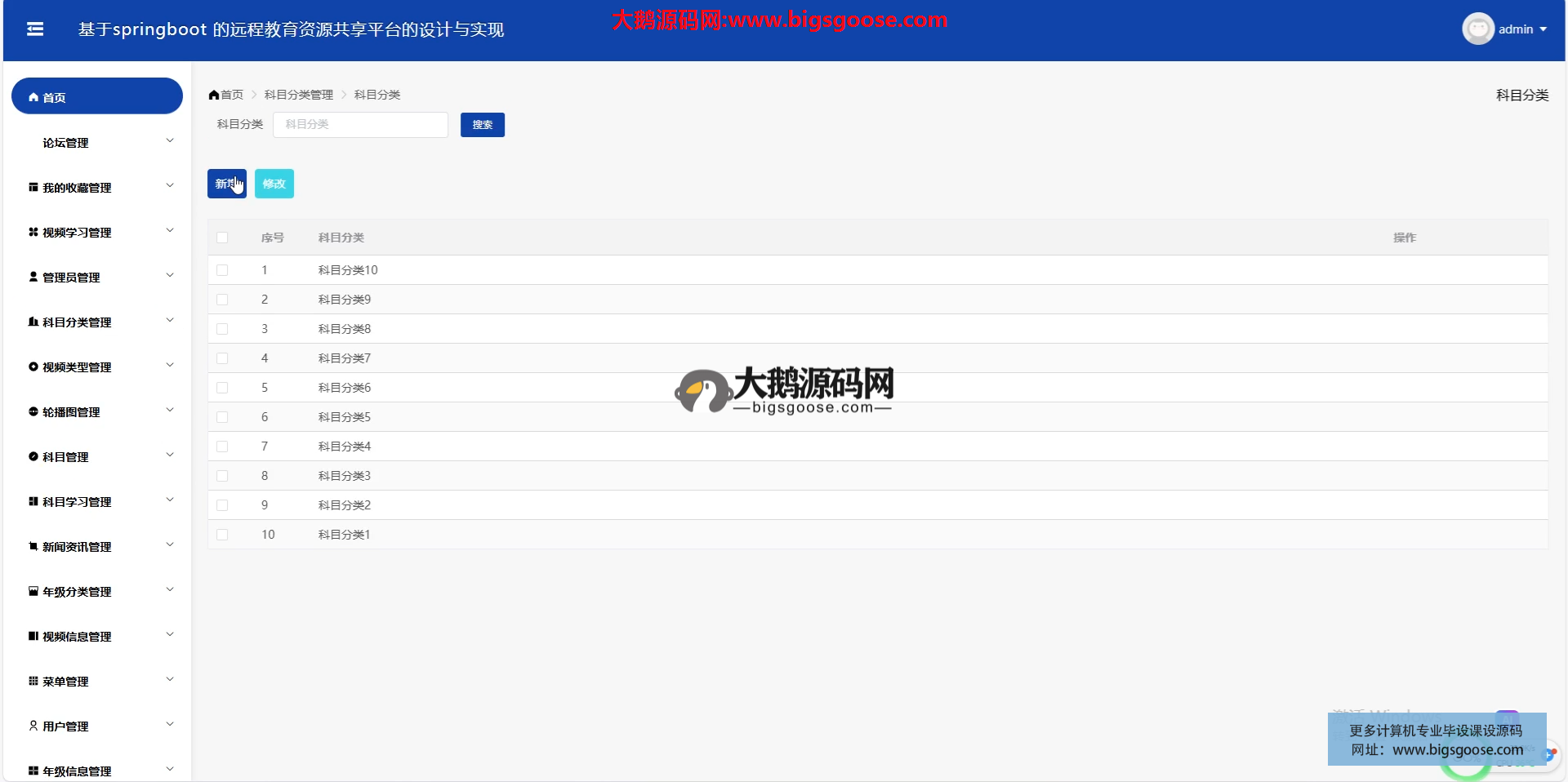Expand the 轮播图管理 chevron arrow

[x=170, y=411]
